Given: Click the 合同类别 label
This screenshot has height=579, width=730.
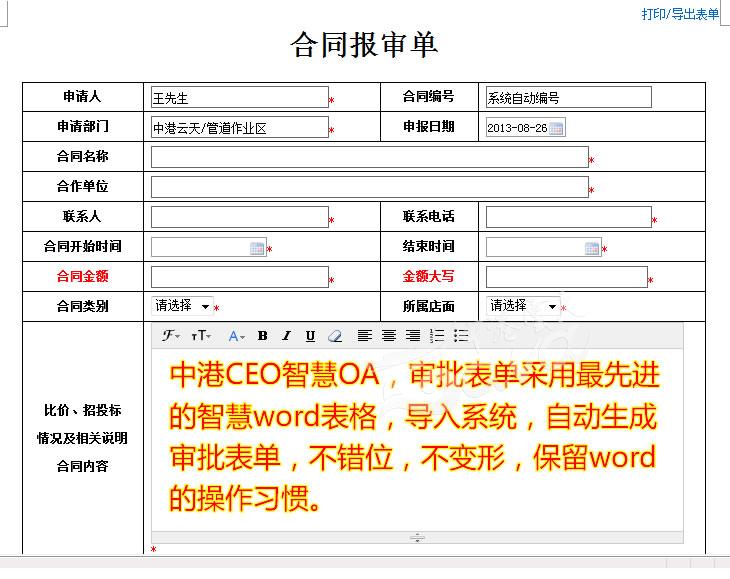Looking at the screenshot, I should point(82,306).
